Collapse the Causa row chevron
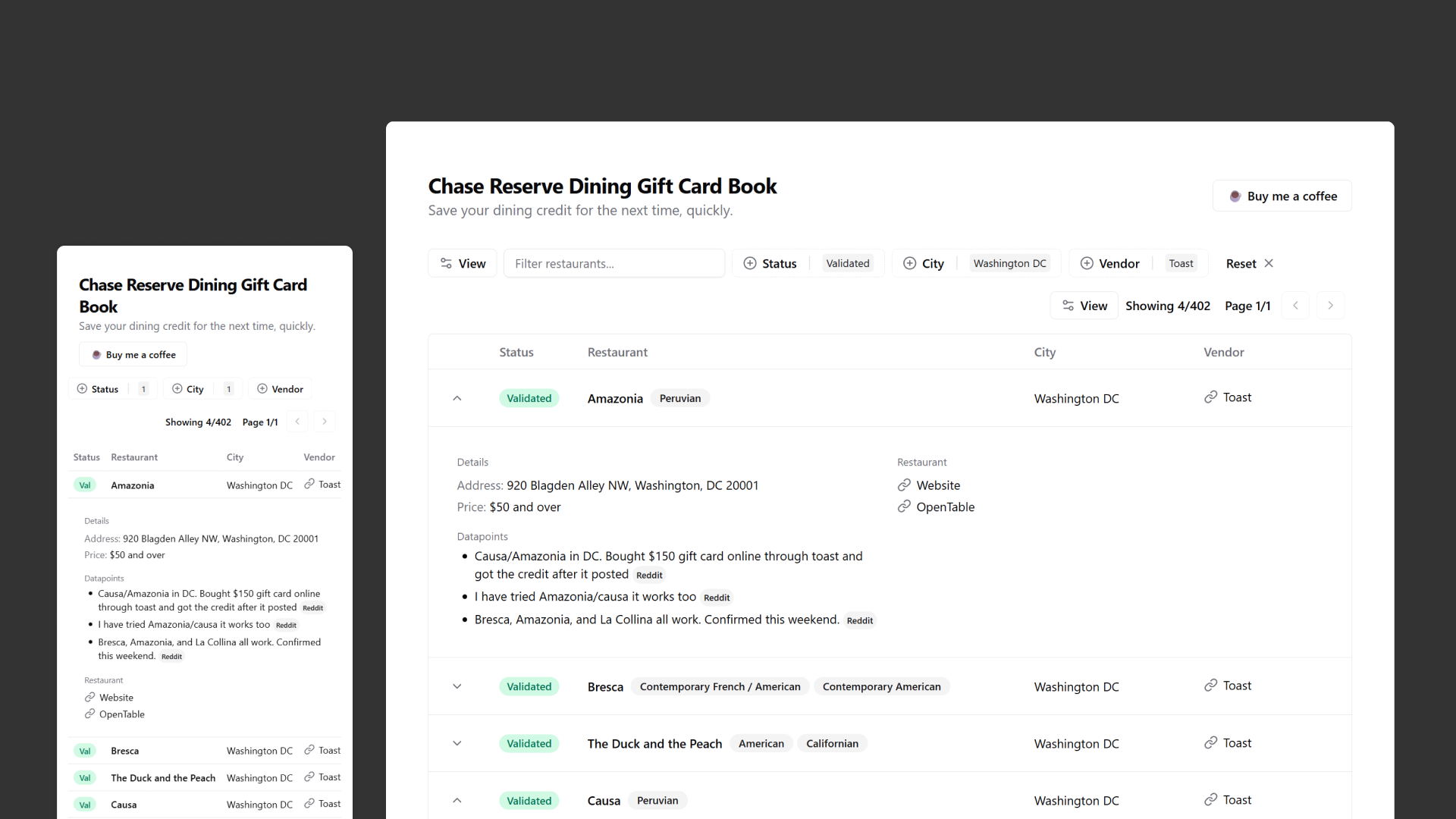The width and height of the screenshot is (1456, 819). click(x=457, y=800)
